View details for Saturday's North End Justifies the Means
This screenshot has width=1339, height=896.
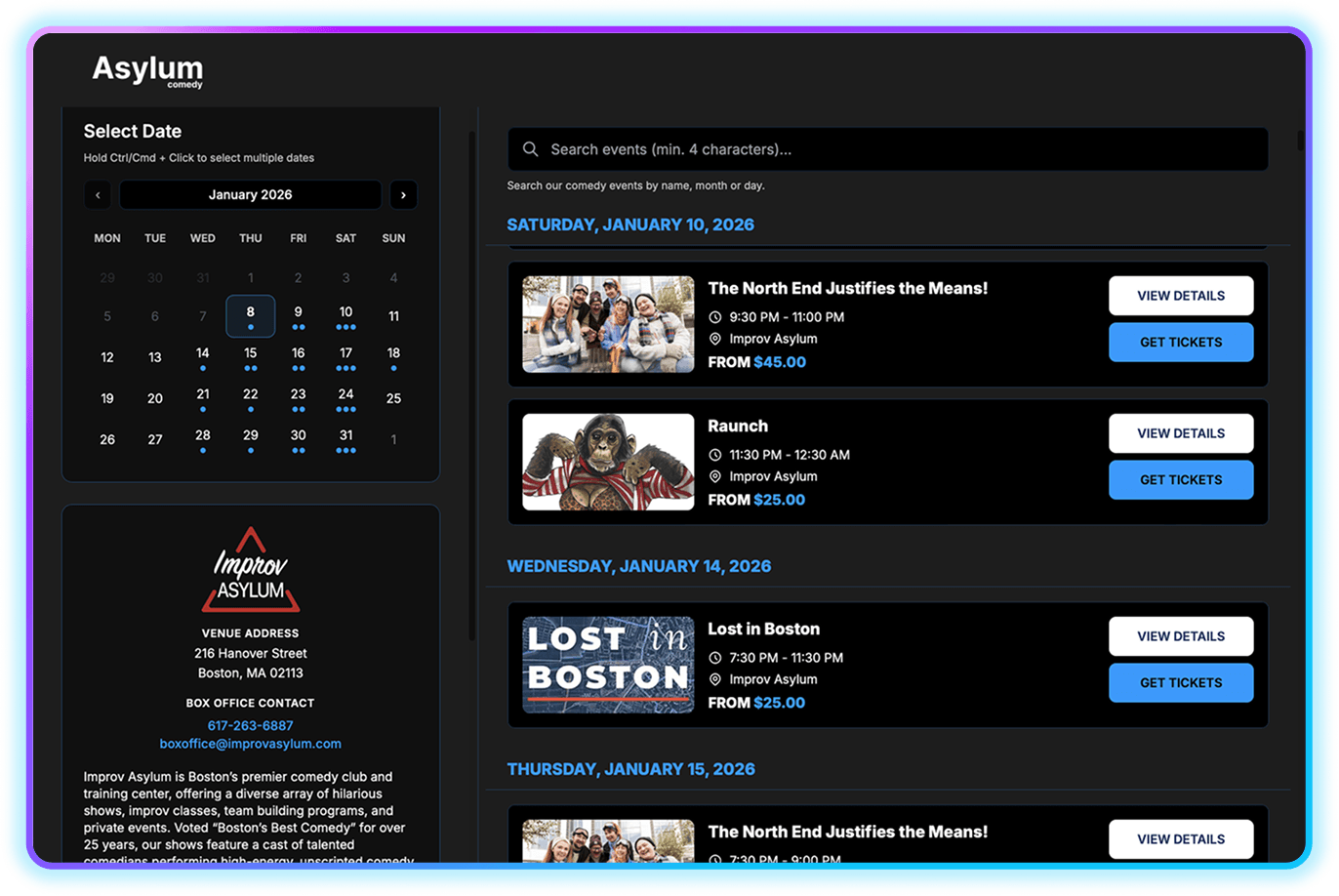pos(1181,296)
